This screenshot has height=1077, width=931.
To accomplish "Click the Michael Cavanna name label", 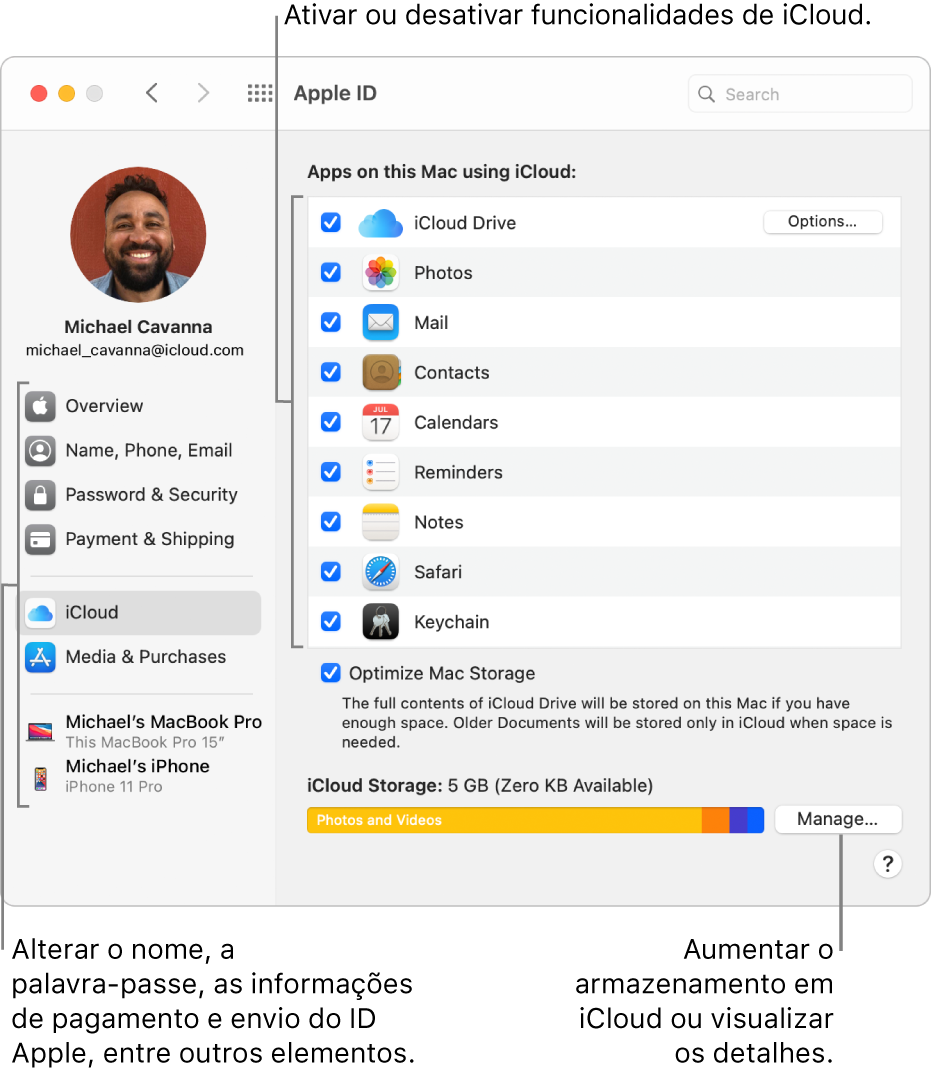I will pos(138,327).
